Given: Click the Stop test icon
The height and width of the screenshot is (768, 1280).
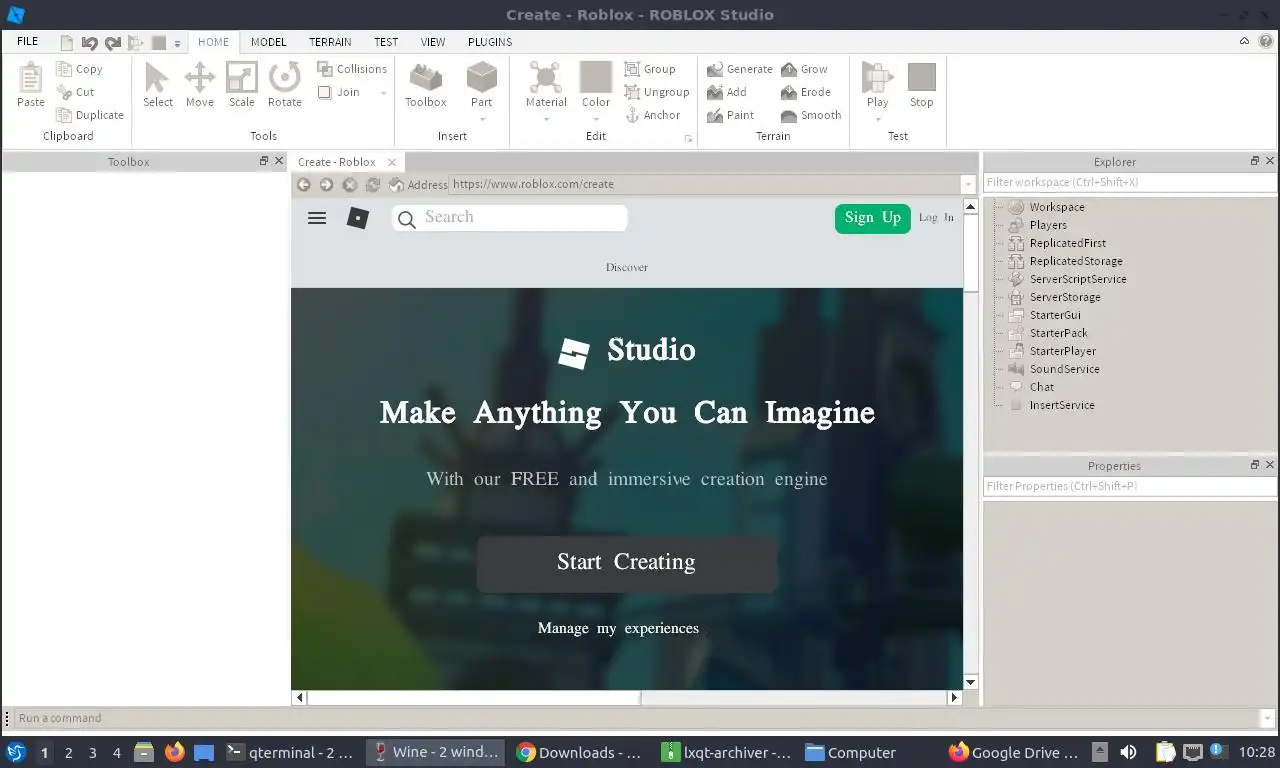Looking at the screenshot, I should [921, 77].
